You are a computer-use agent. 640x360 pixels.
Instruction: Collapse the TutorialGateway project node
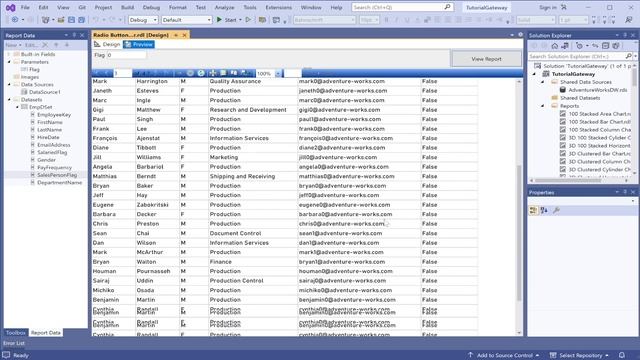[x=534, y=74]
